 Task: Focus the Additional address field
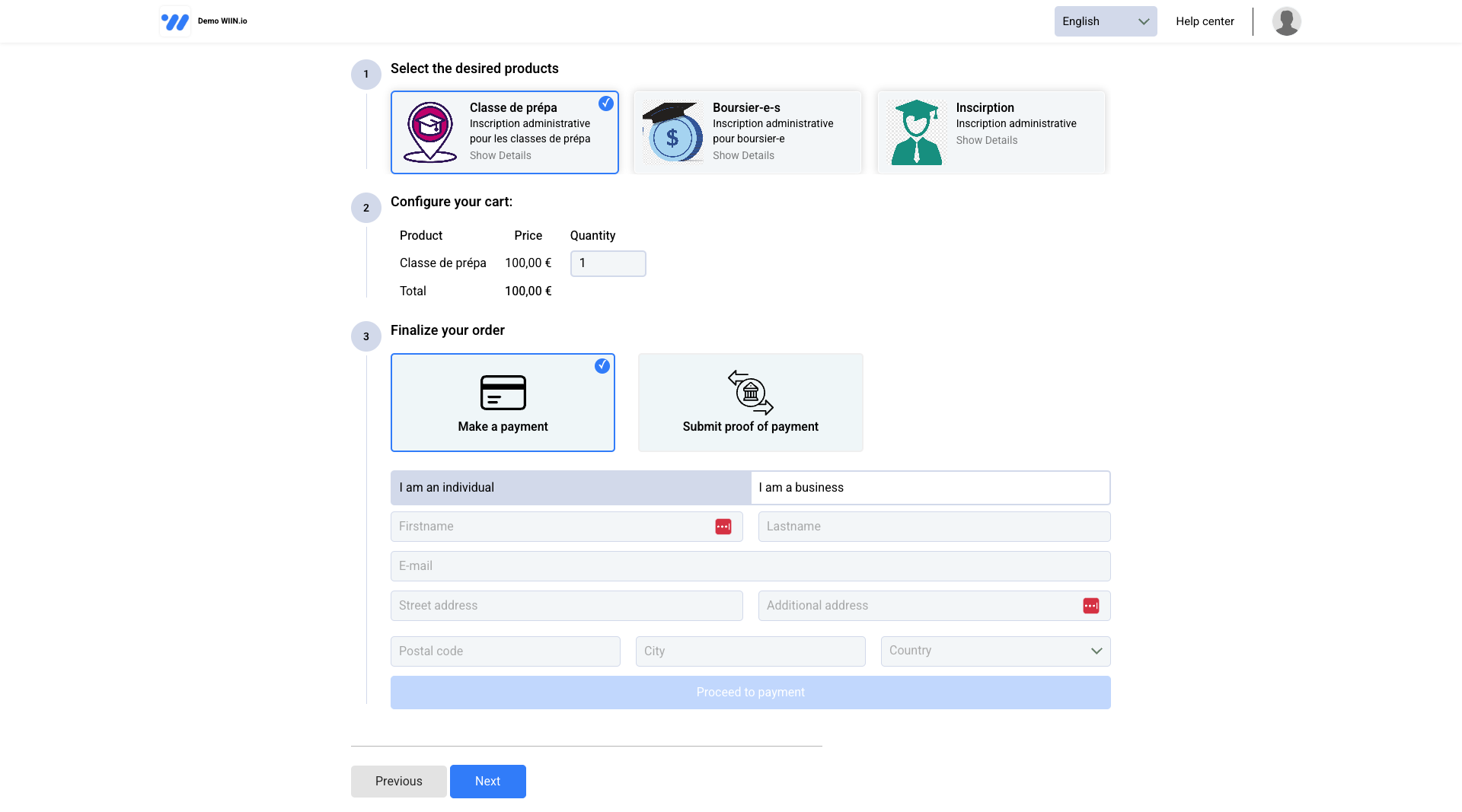(934, 606)
